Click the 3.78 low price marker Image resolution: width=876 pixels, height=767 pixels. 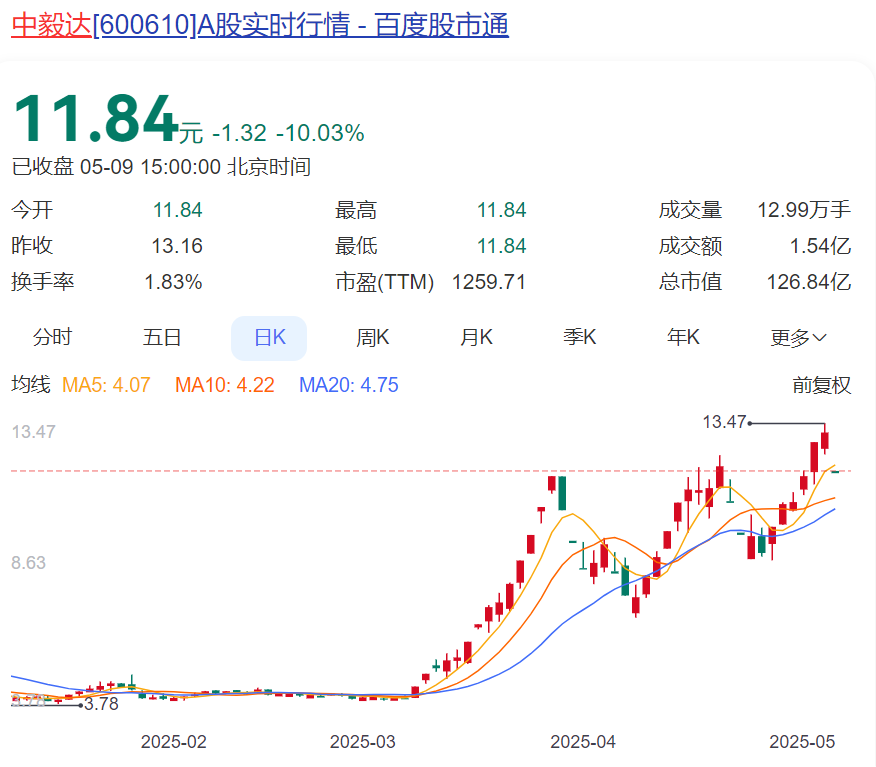(x=101, y=704)
